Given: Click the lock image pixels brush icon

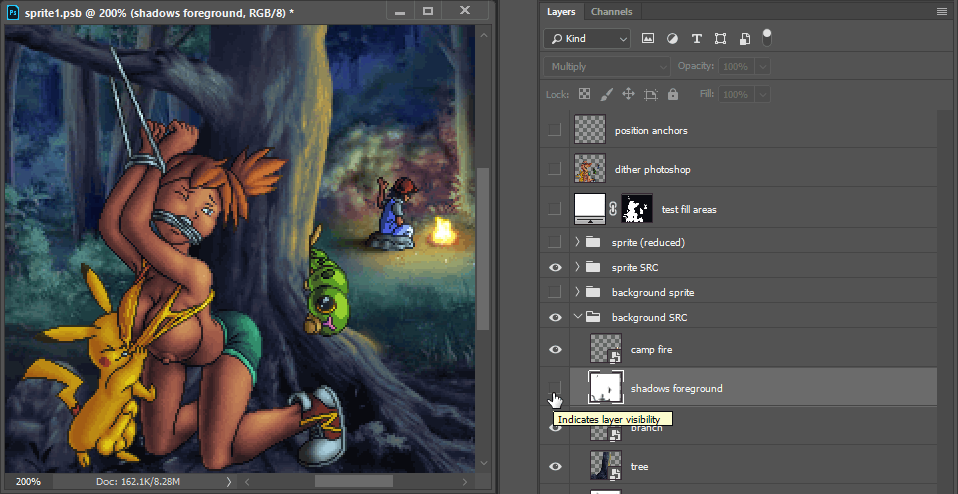Looking at the screenshot, I should pos(606,94).
